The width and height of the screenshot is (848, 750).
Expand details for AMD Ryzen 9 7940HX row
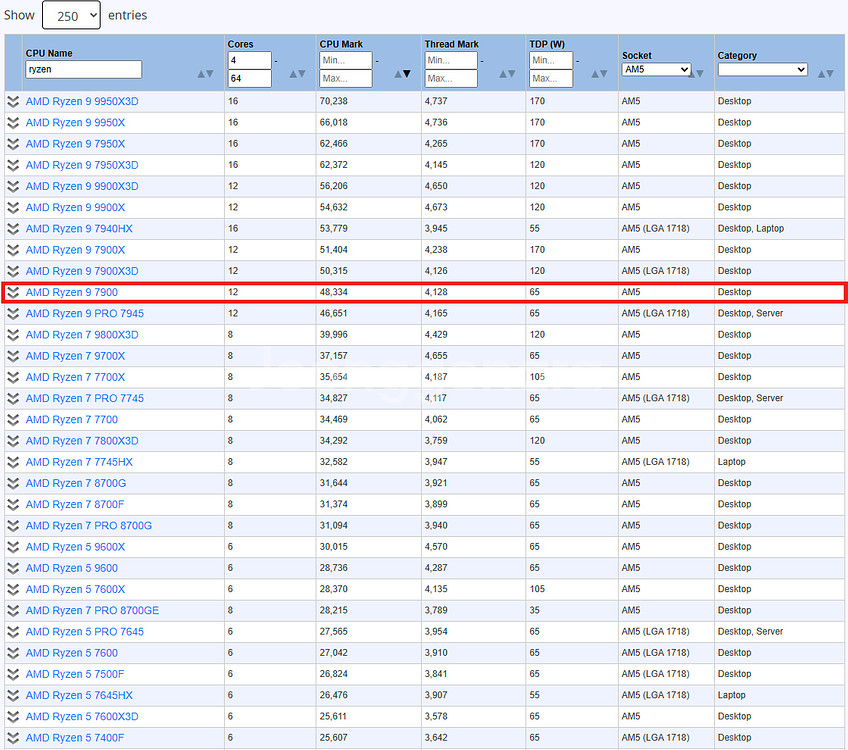tap(13, 229)
